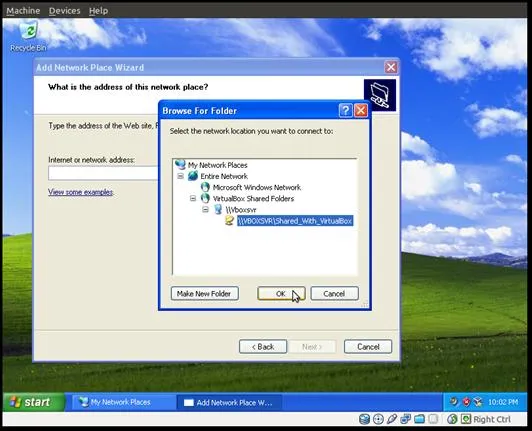Collapse the Entire Network tree node
Screen dimensions: 532x431
coord(180,176)
